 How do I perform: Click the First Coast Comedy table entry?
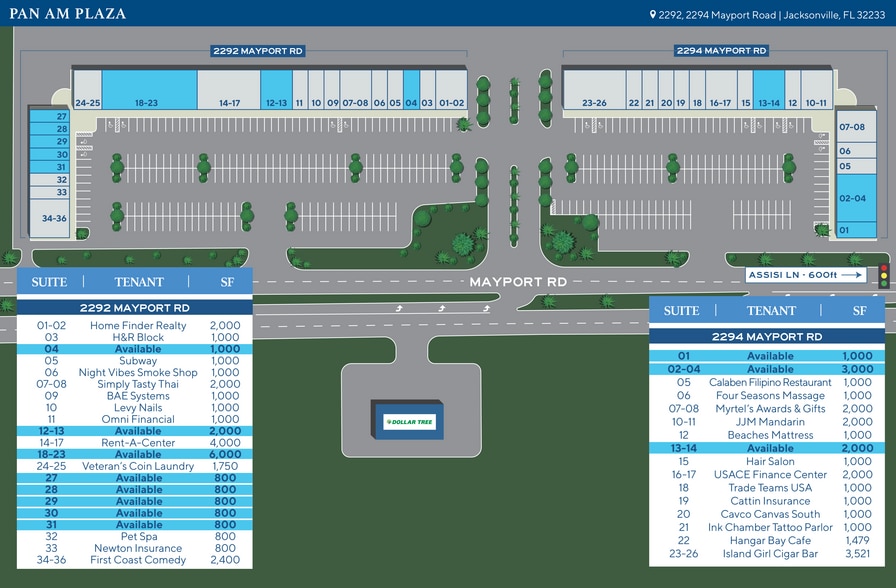136,560
